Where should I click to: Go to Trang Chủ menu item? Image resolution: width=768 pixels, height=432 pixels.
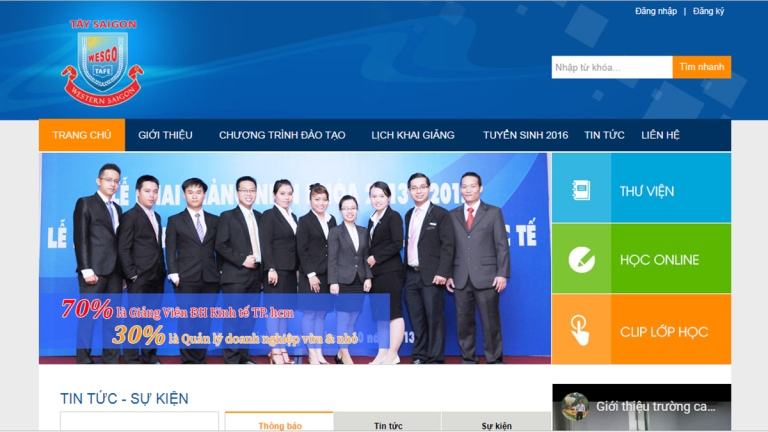82,135
